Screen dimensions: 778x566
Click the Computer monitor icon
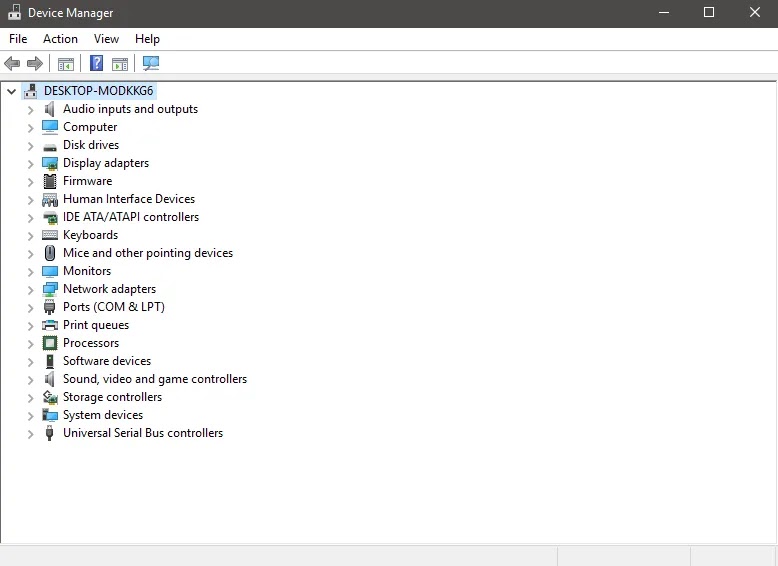pyautogui.click(x=50, y=127)
